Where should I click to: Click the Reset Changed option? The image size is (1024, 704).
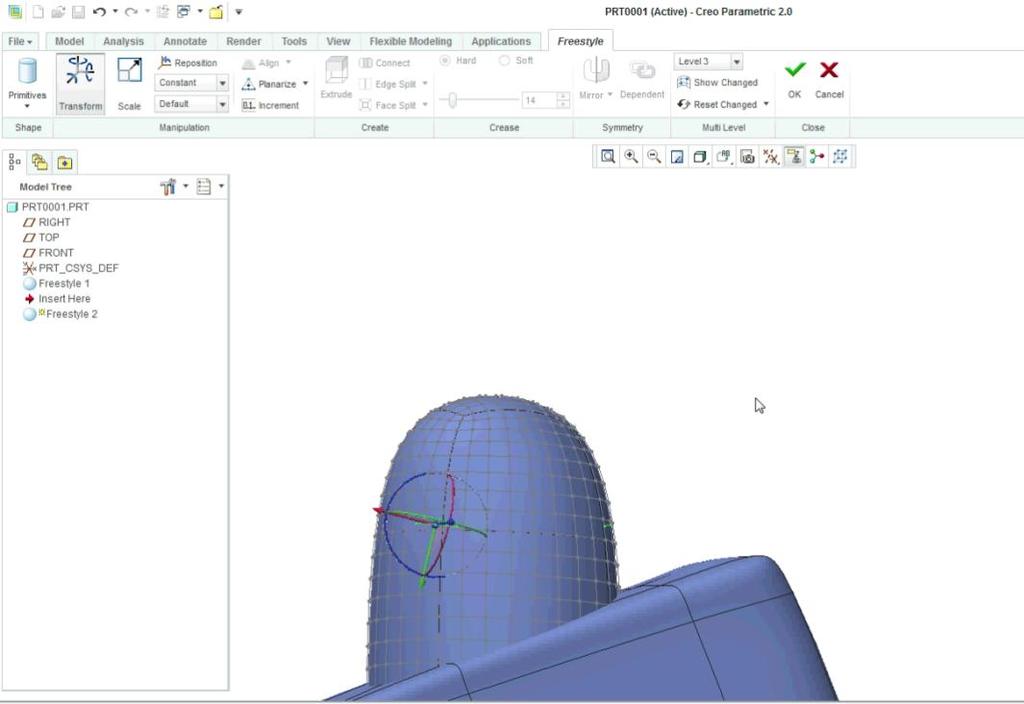pyautogui.click(x=718, y=104)
